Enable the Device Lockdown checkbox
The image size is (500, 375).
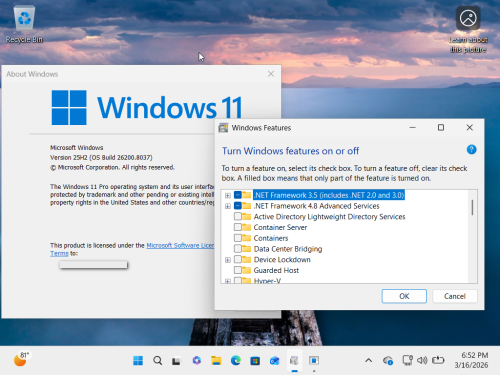pos(238,259)
